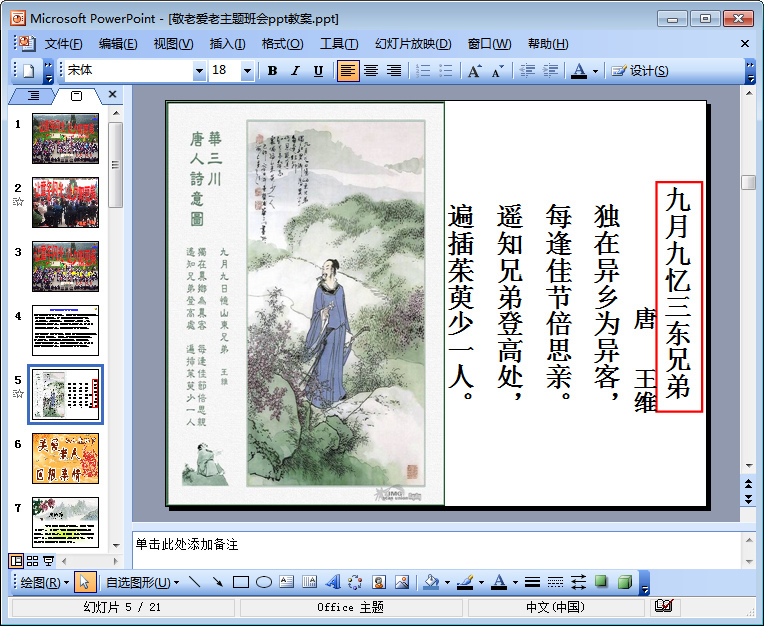
Task: Go to next slide button
Action: pos(748,499)
